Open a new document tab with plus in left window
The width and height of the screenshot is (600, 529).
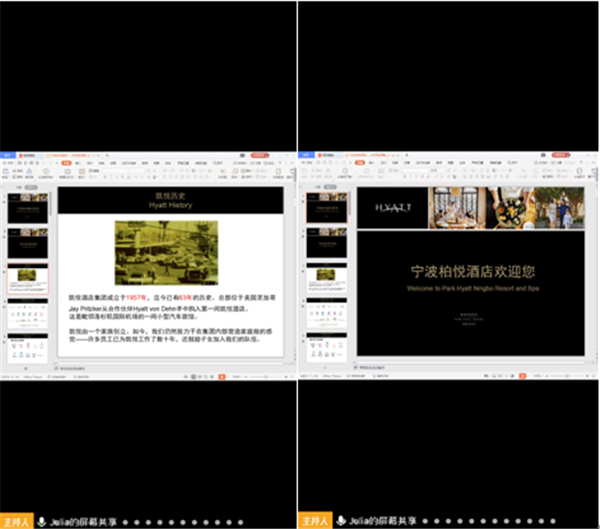pos(107,155)
